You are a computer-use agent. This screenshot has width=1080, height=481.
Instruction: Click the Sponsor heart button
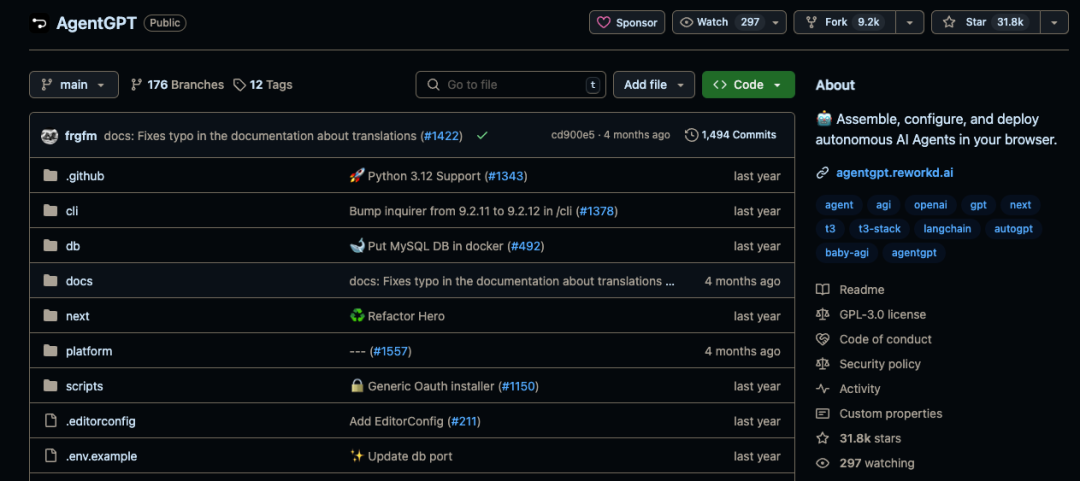click(x=628, y=22)
